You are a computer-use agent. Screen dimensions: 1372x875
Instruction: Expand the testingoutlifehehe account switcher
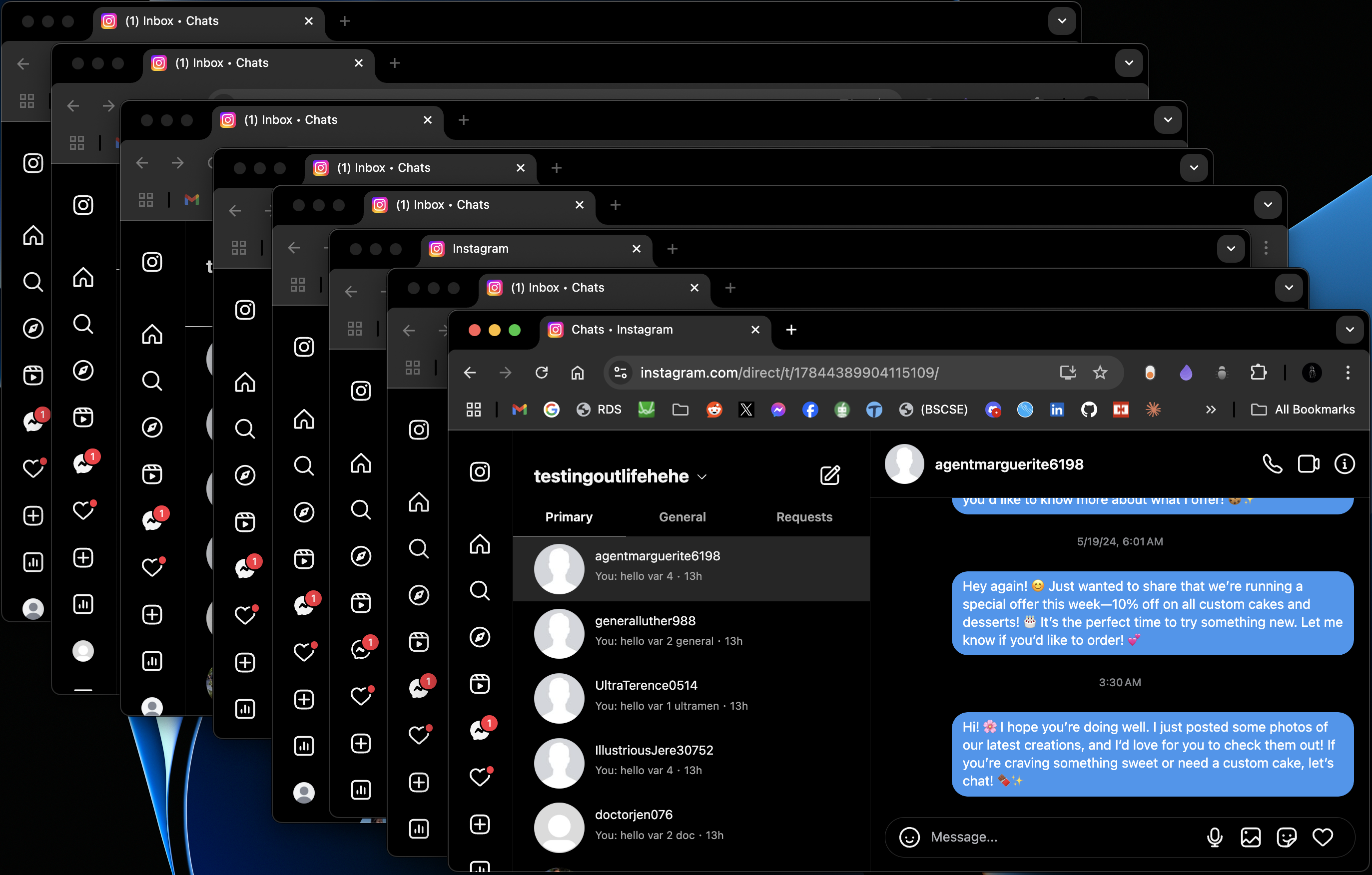[x=702, y=477]
